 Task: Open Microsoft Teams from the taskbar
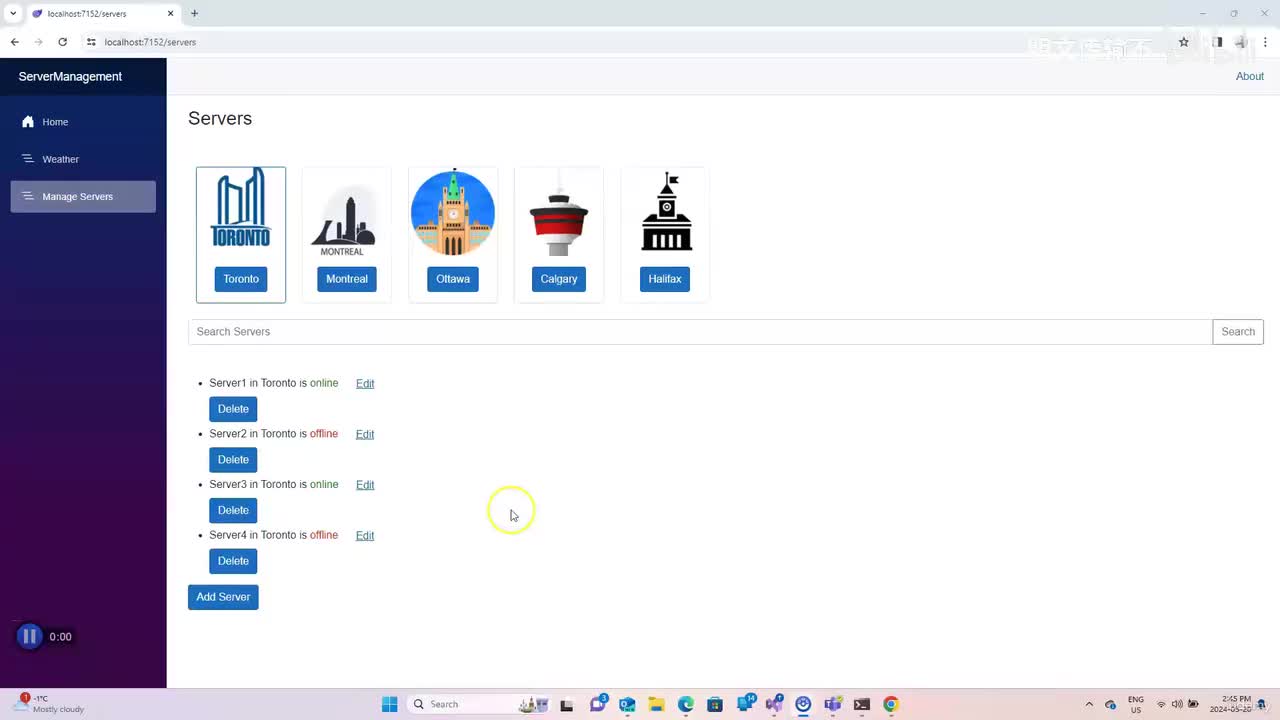(x=833, y=704)
